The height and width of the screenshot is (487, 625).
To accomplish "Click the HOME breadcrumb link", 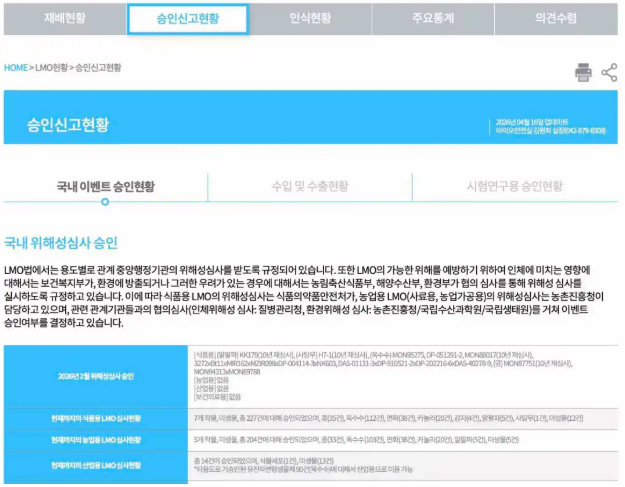I will coord(16,68).
